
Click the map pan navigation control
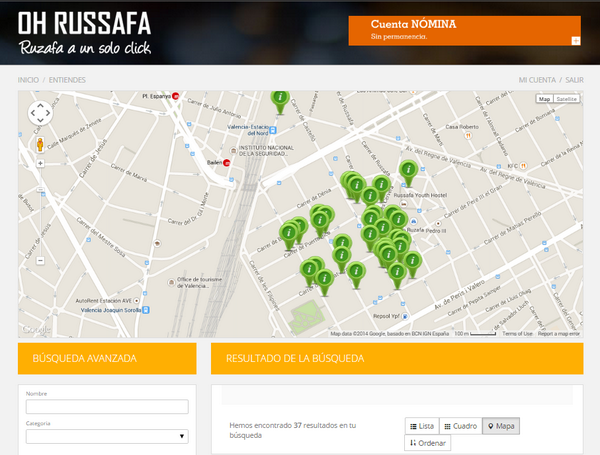[x=40, y=113]
